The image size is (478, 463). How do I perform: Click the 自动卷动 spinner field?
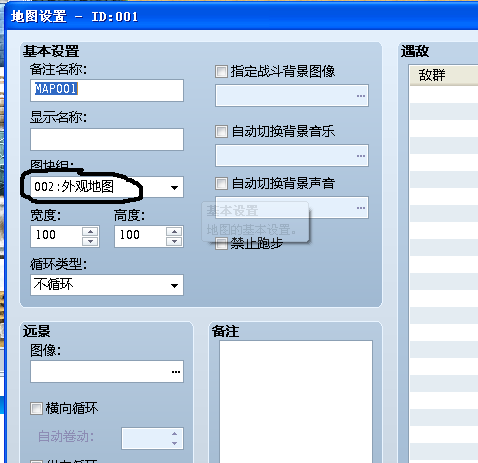pyautogui.click(x=152, y=438)
